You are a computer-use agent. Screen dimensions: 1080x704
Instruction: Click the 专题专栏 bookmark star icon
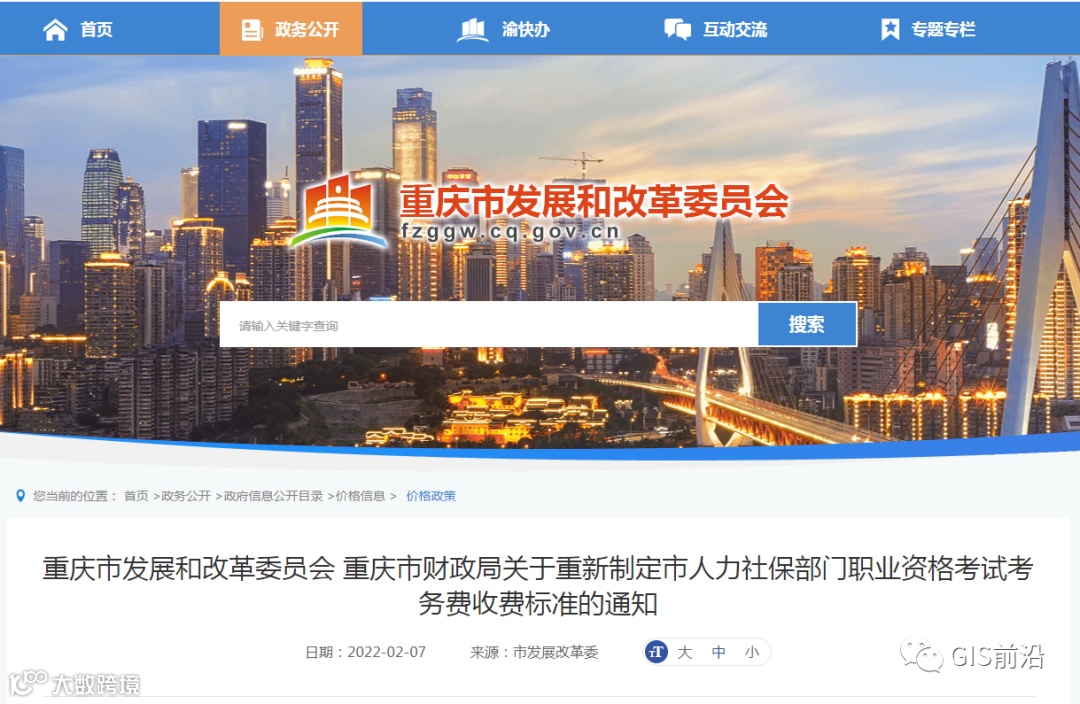(890, 30)
